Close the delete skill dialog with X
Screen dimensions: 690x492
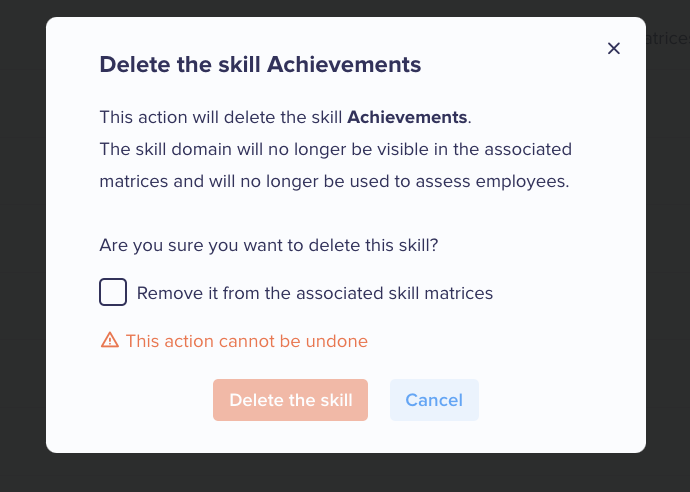tap(613, 48)
